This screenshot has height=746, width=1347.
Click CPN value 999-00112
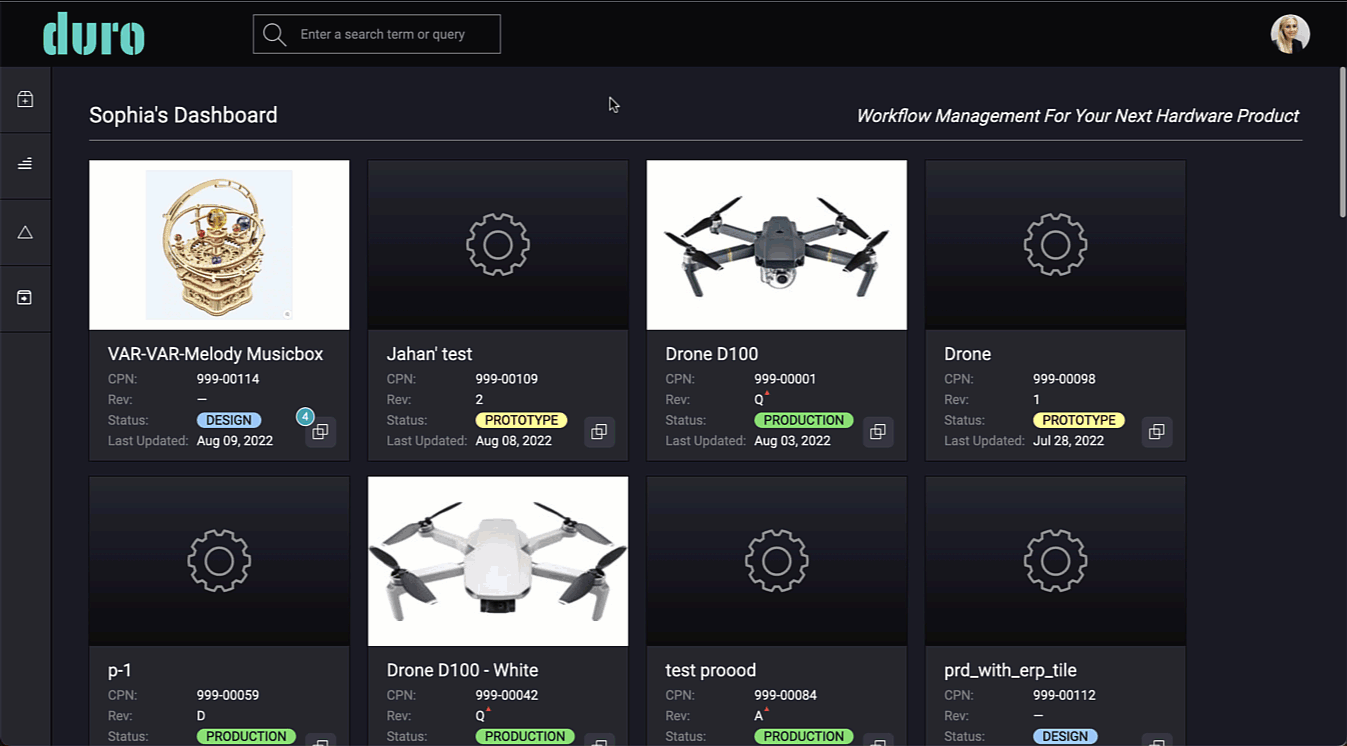[x=1064, y=695]
